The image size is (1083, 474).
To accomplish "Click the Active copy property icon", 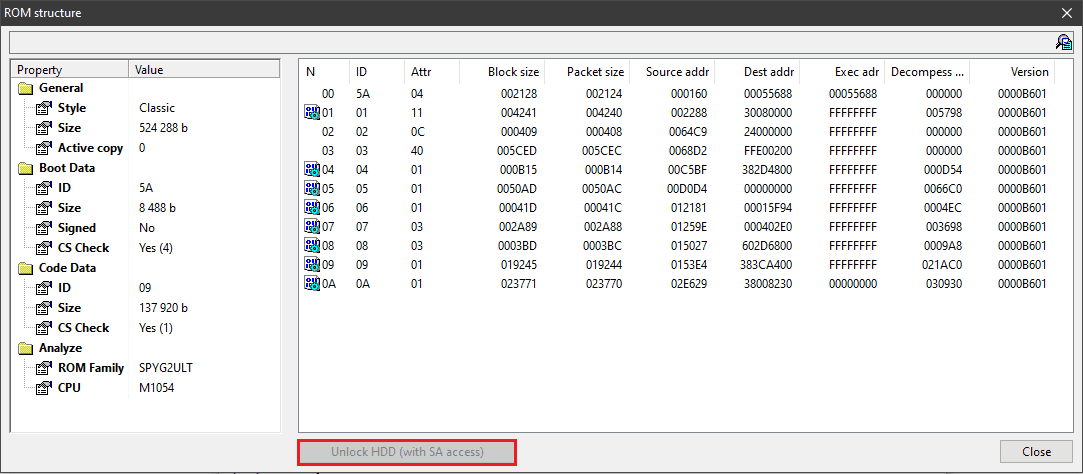I will click(x=43, y=148).
